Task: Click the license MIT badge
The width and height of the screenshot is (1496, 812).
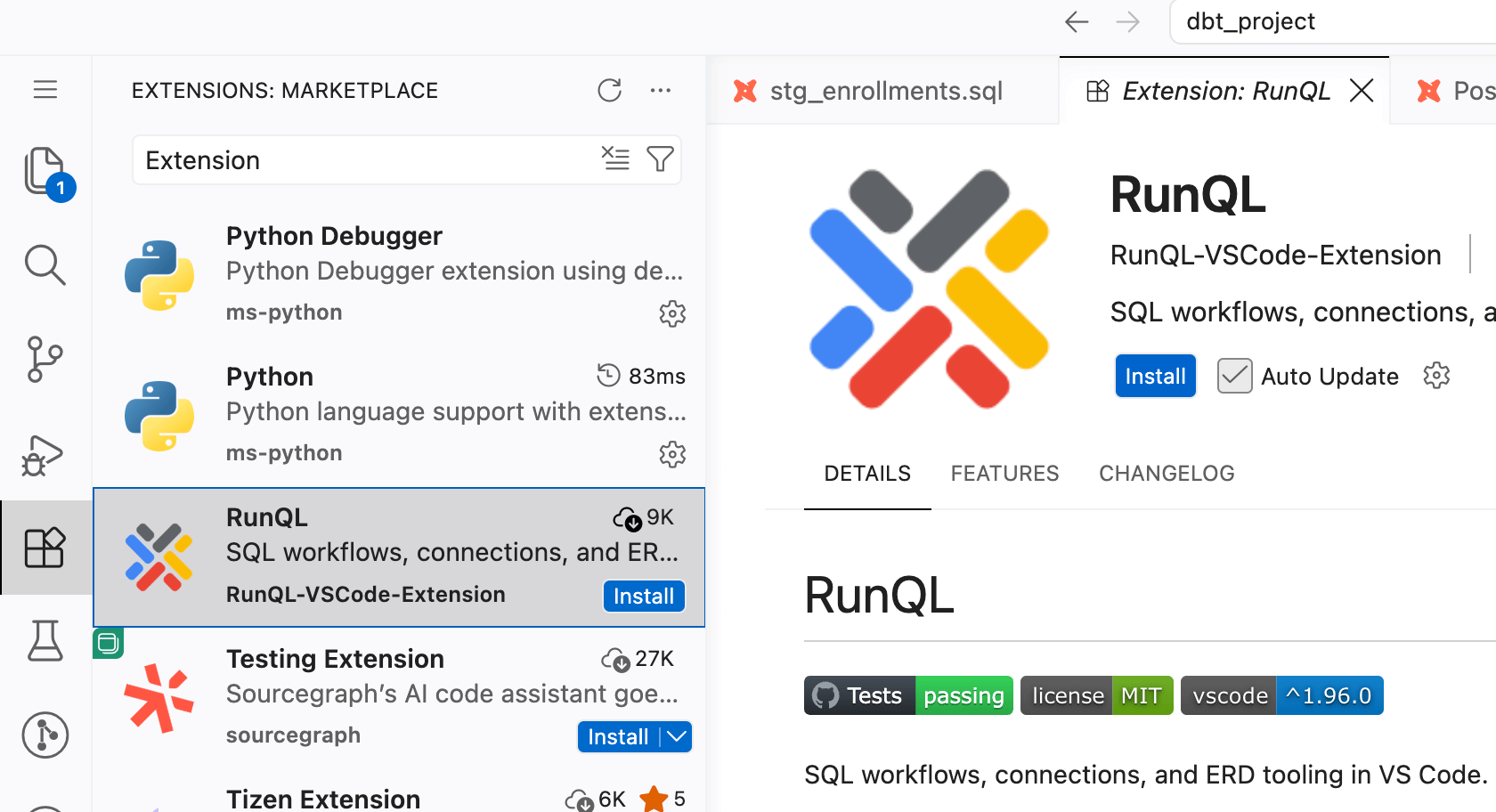Action: [1097, 695]
